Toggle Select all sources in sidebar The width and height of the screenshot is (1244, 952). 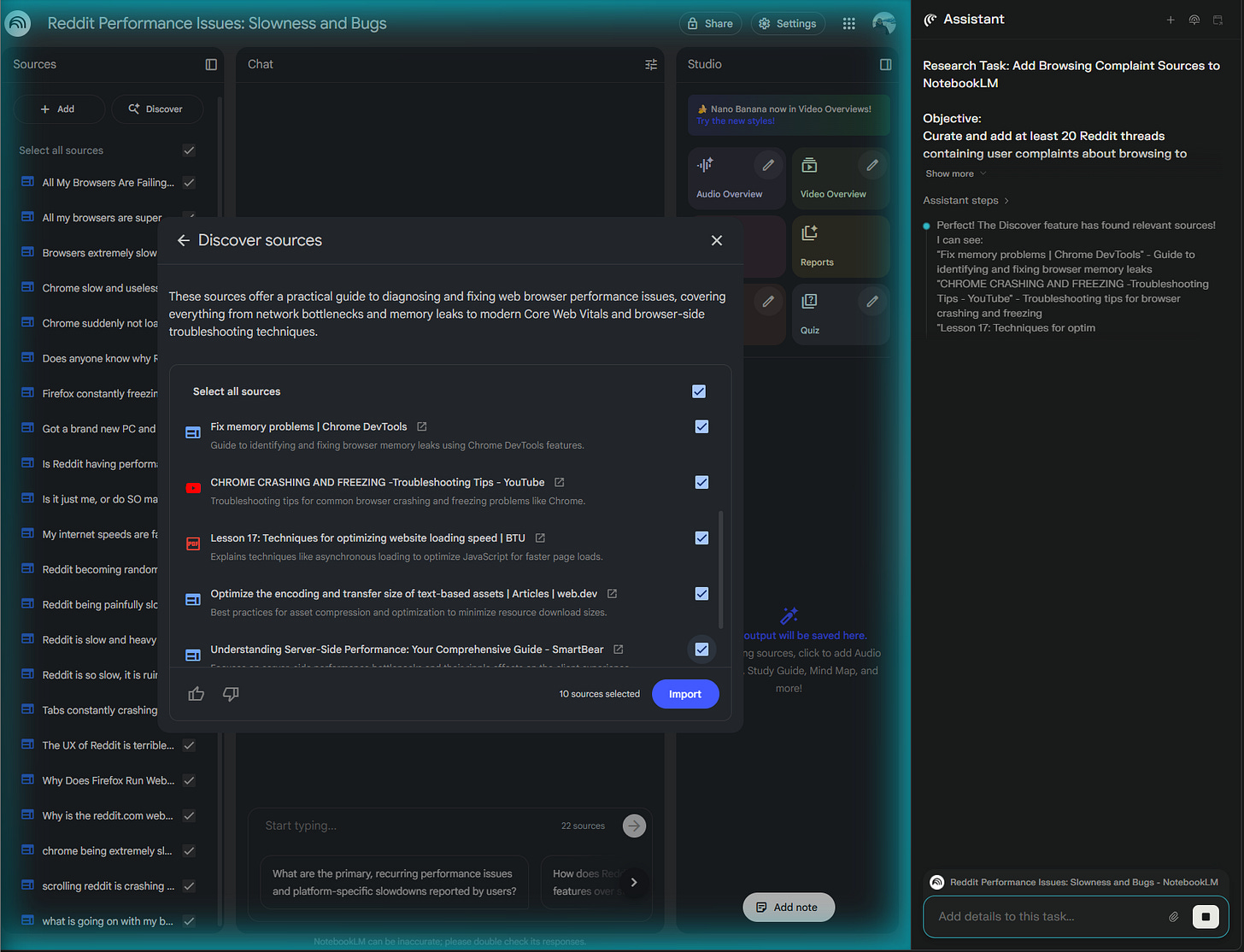pos(189,150)
